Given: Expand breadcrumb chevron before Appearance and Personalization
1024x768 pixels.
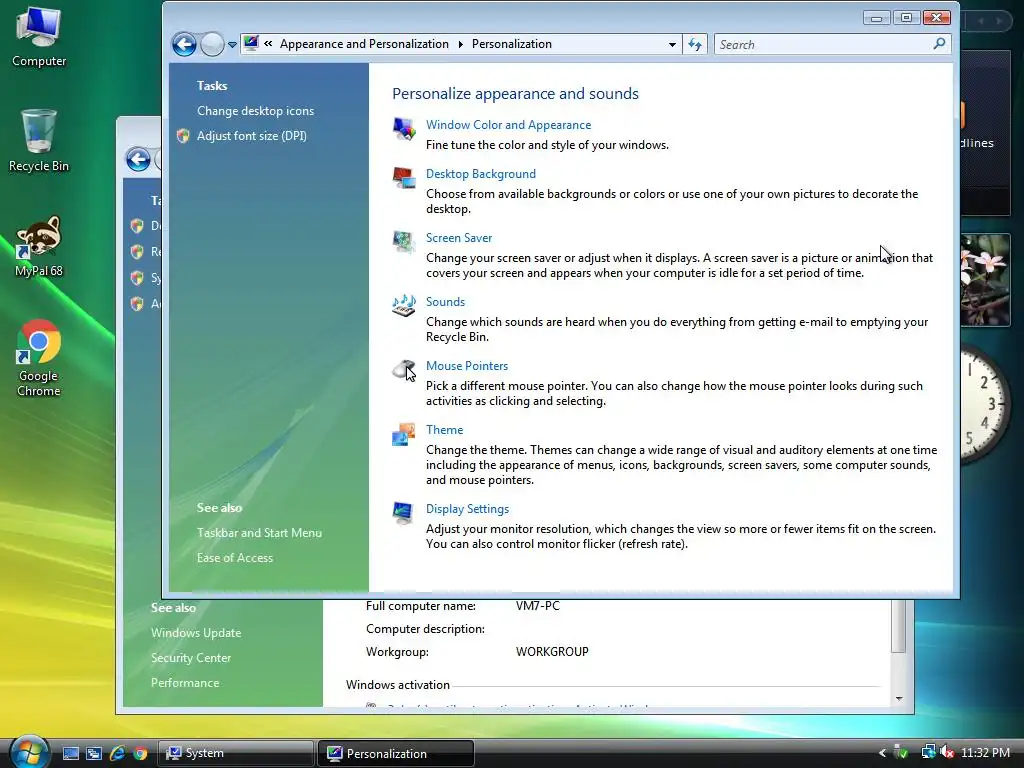Looking at the screenshot, I should click(x=268, y=44).
